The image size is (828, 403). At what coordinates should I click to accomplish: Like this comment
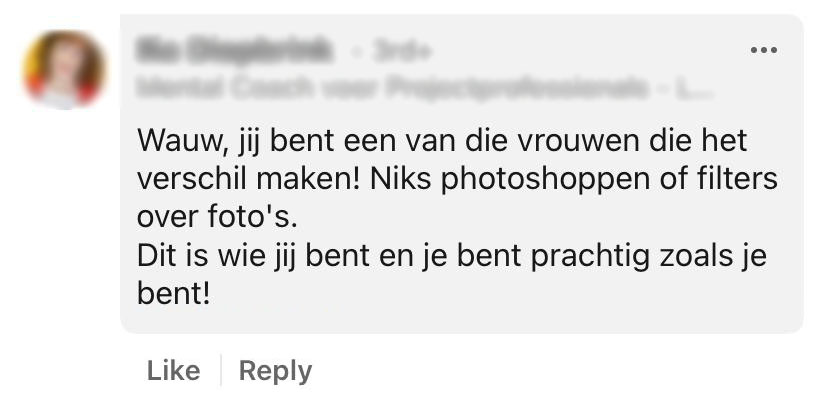click(173, 371)
